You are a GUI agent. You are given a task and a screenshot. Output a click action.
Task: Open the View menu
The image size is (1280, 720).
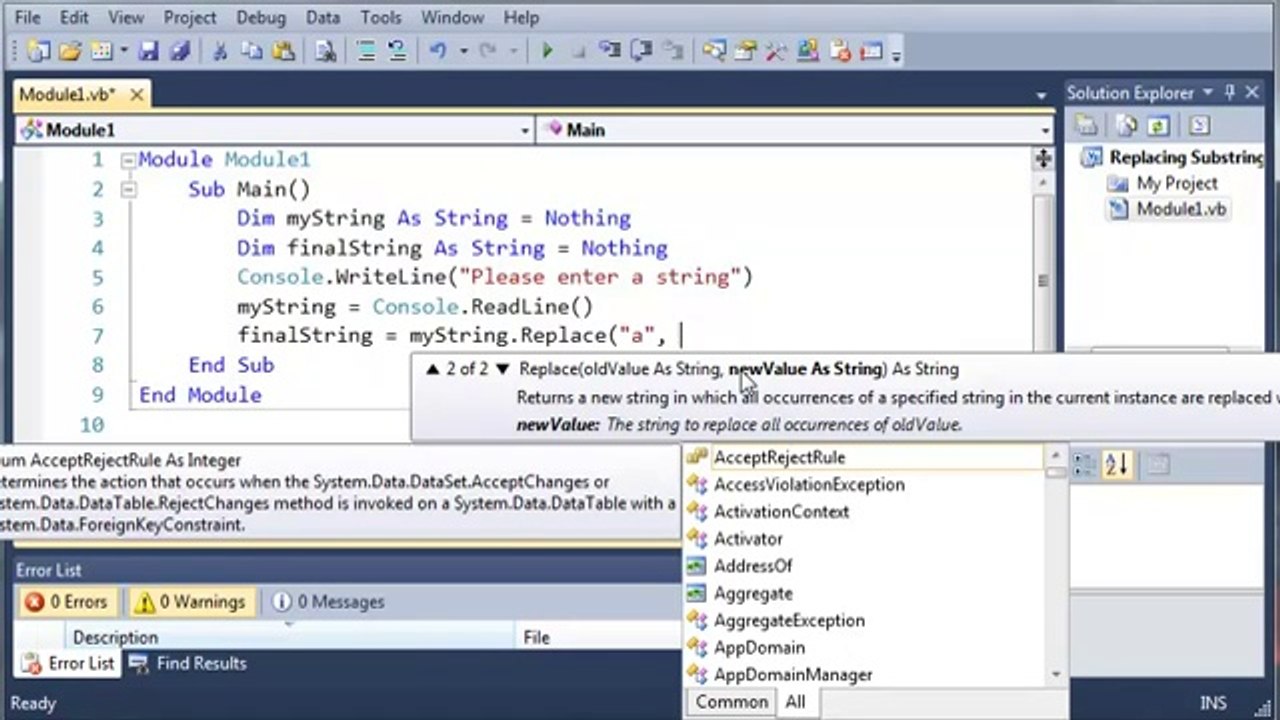pyautogui.click(x=126, y=17)
